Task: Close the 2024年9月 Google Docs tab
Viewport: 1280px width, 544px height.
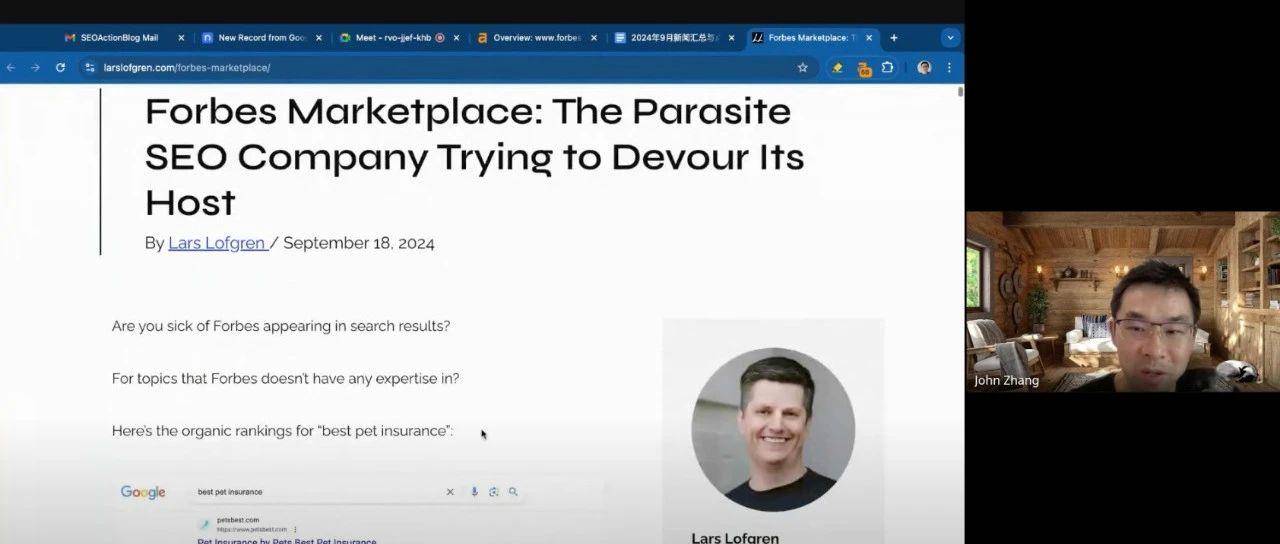Action: coord(731,37)
